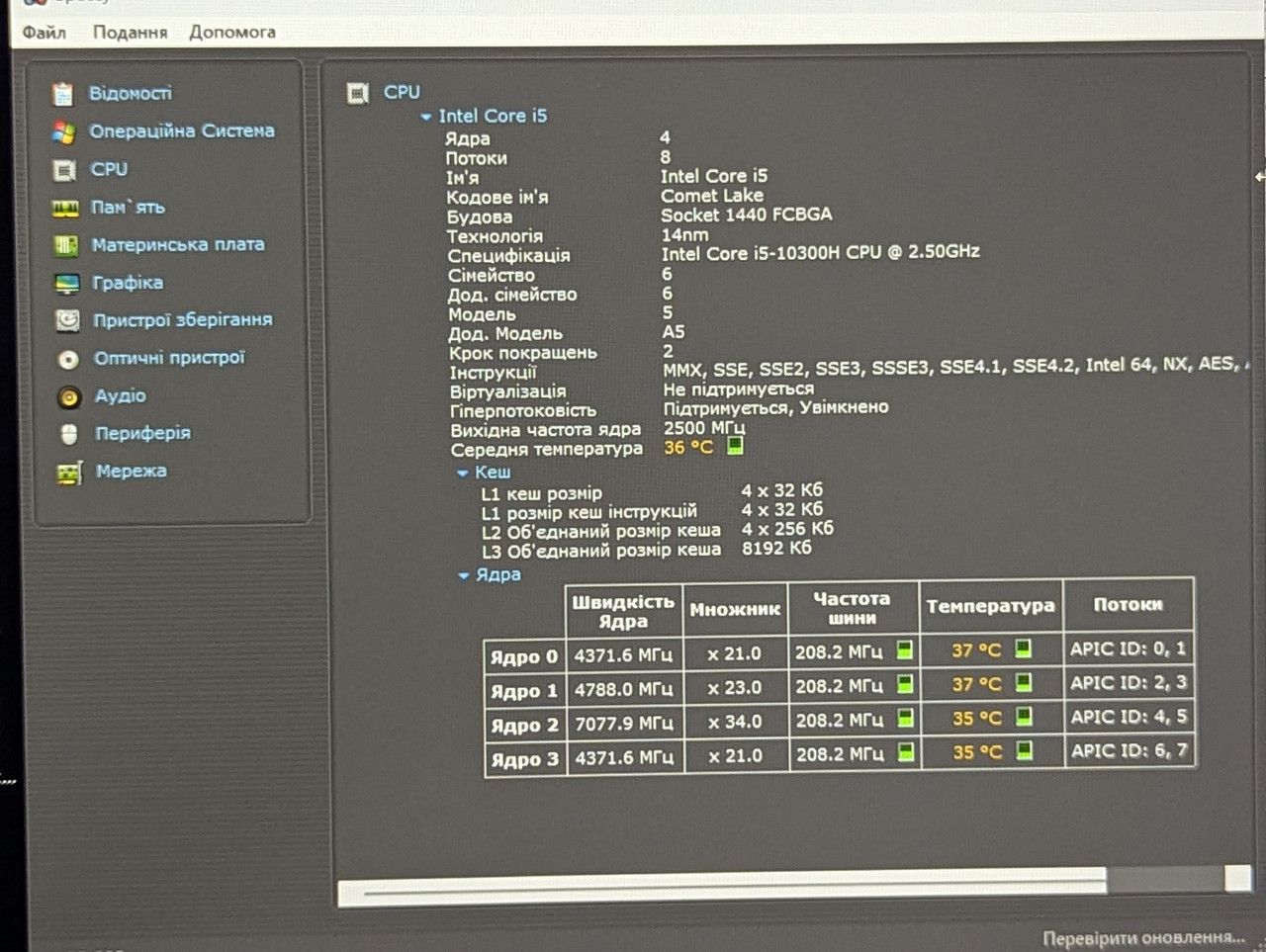1266x952 pixels.
Task: Click the Периферія mouse icon
Action: pos(69,434)
